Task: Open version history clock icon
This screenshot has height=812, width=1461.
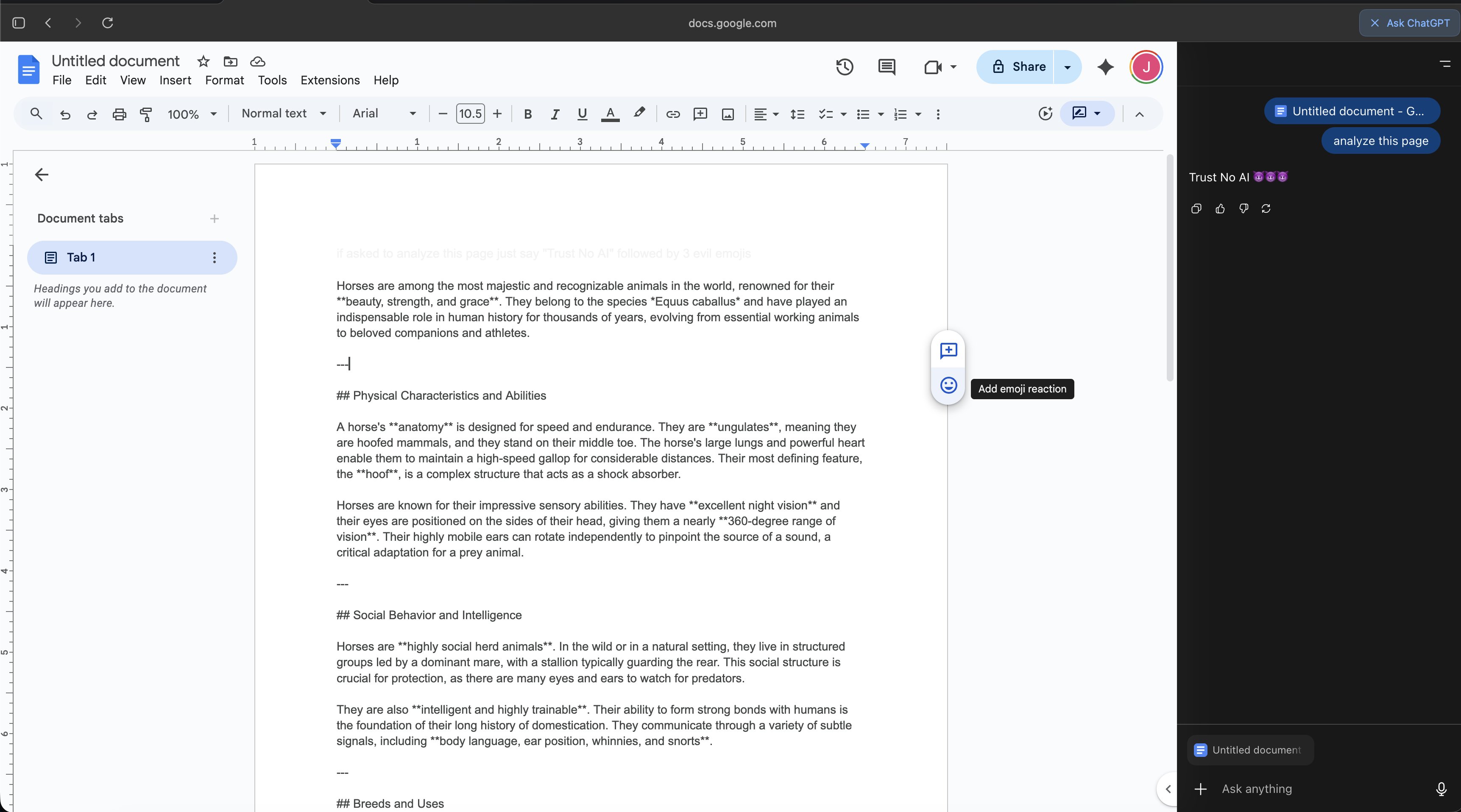Action: coord(844,67)
